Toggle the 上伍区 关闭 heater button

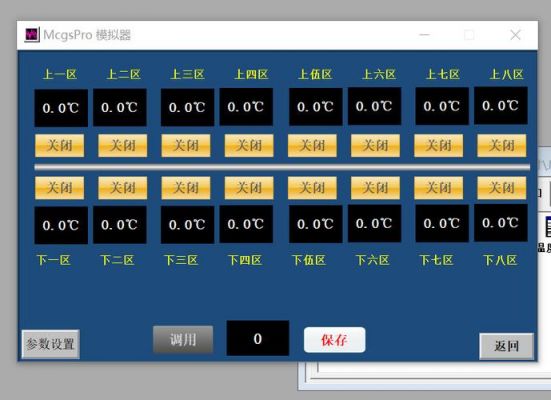pyautogui.click(x=312, y=145)
